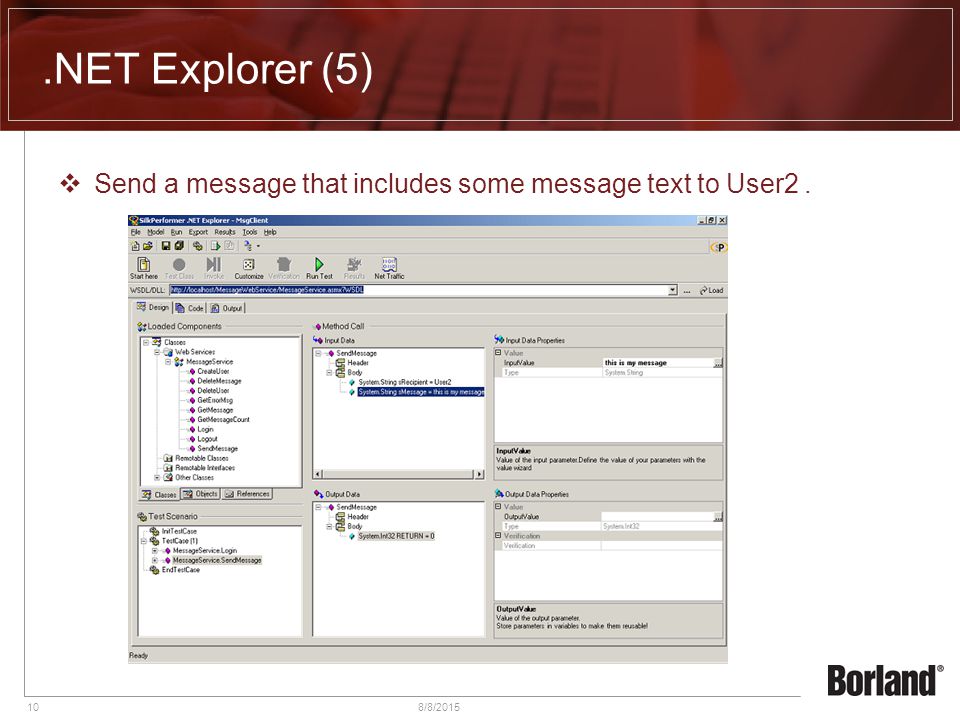Select the GetErrorMsg method
Viewport: 960px width, 720px height.
coord(215,400)
